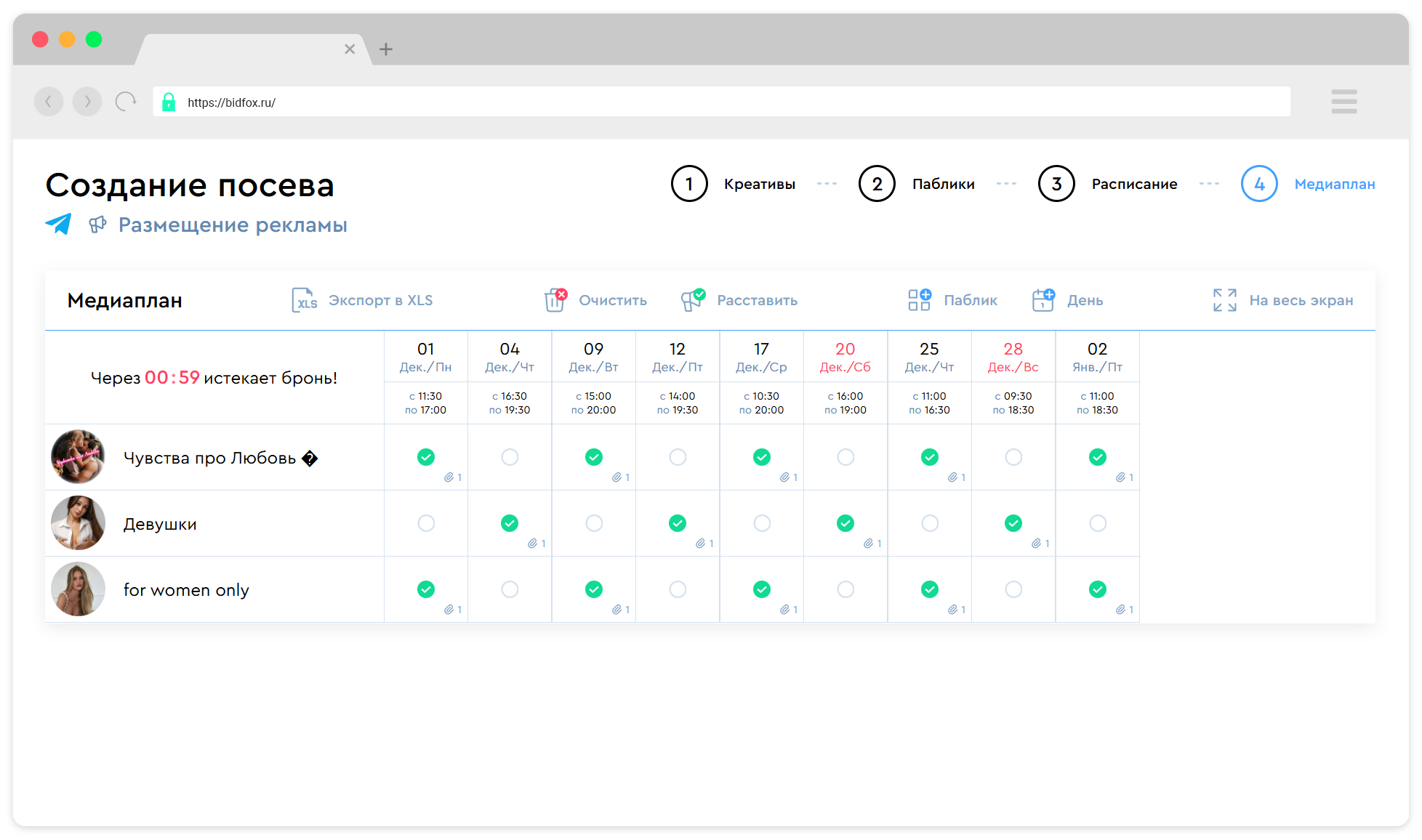Image resolution: width=1422 pixels, height=840 pixels.
Task: Check for women only on 04 Dec
Action: pyautogui.click(x=510, y=589)
